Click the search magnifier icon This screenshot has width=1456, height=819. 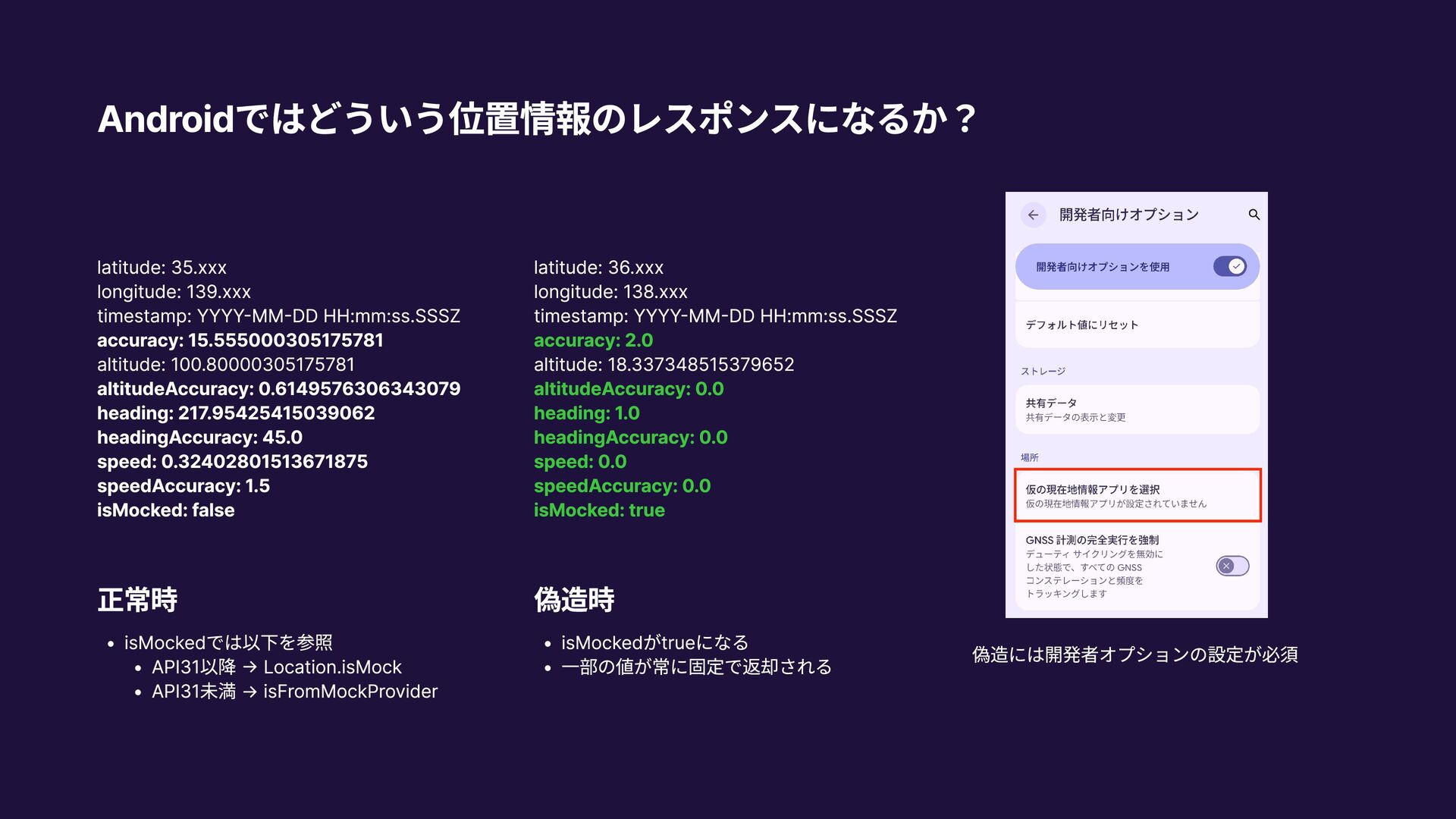1254,215
